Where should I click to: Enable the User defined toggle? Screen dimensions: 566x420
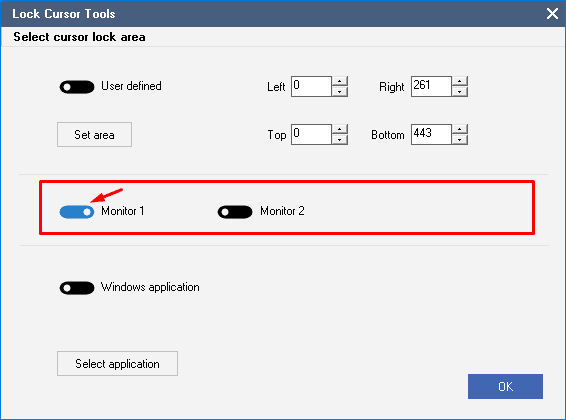(x=77, y=87)
